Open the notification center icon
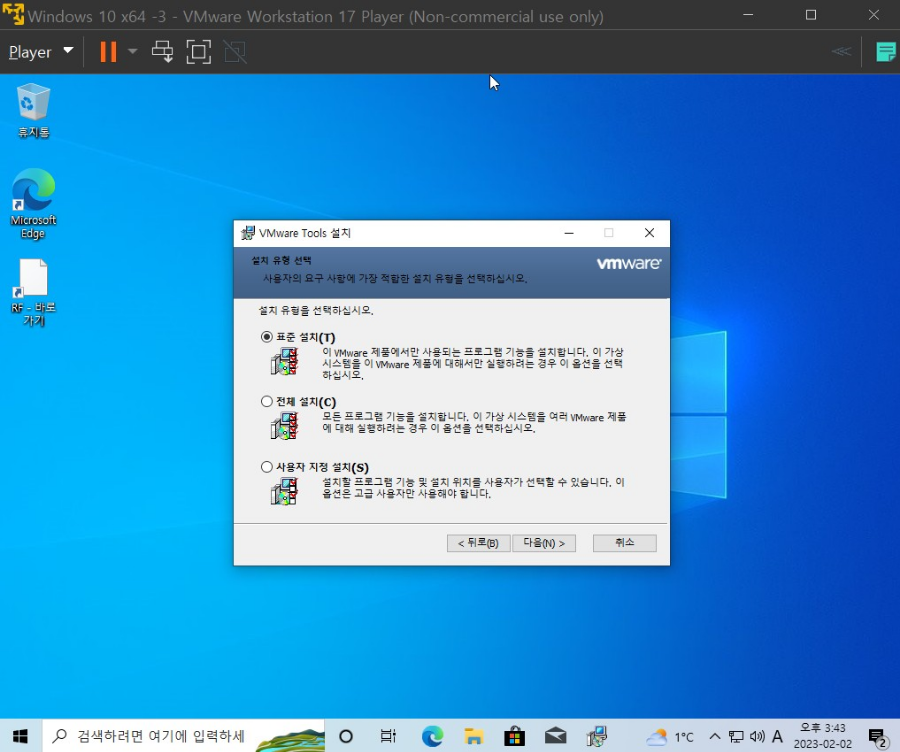The width and height of the screenshot is (900, 752). [878, 737]
